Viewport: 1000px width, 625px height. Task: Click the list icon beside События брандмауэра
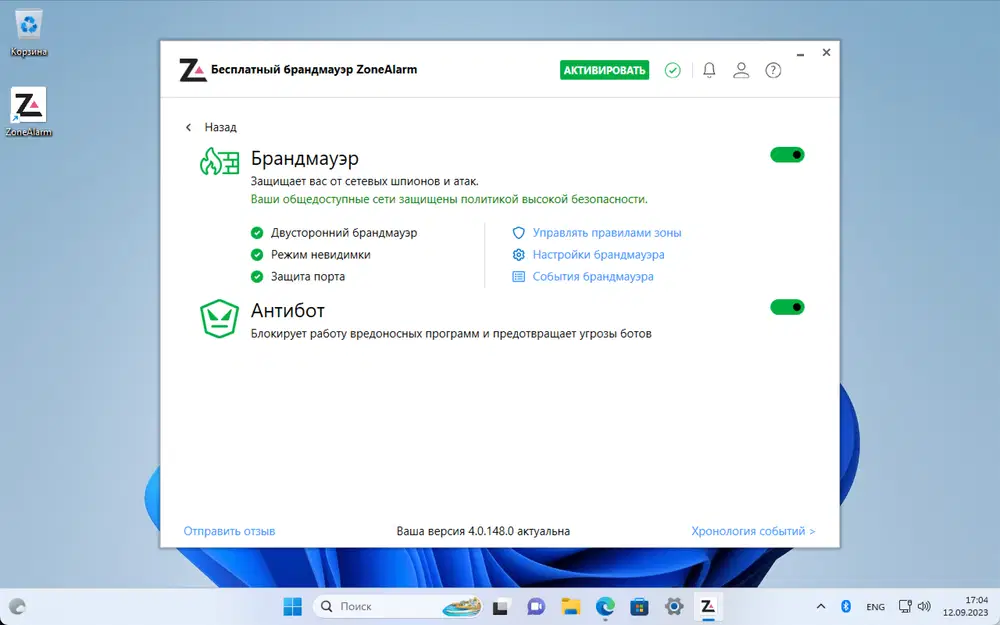518,276
